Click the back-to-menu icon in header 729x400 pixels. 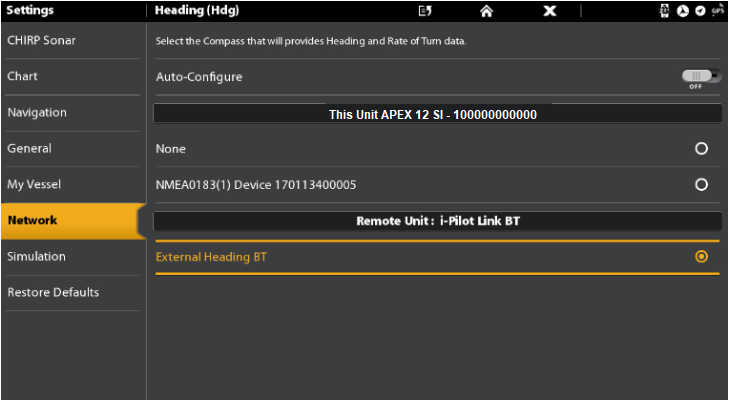click(x=425, y=11)
